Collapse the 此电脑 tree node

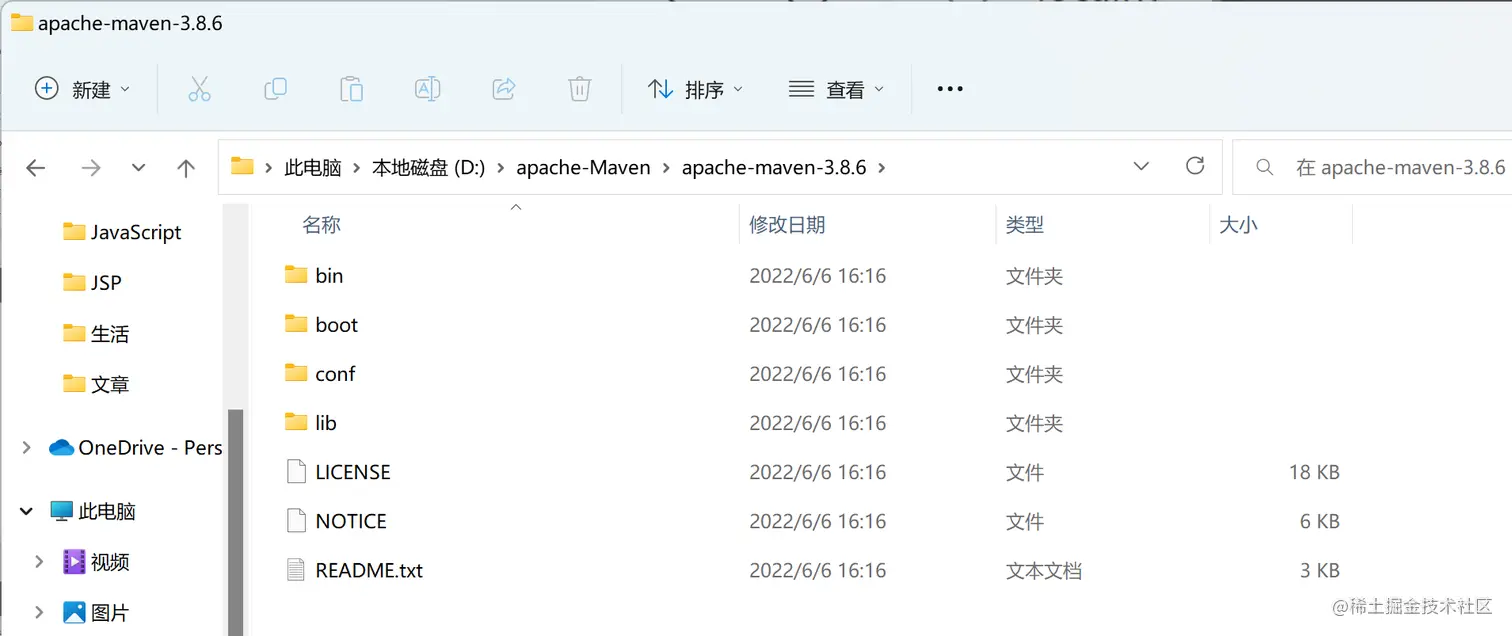click(x=27, y=511)
